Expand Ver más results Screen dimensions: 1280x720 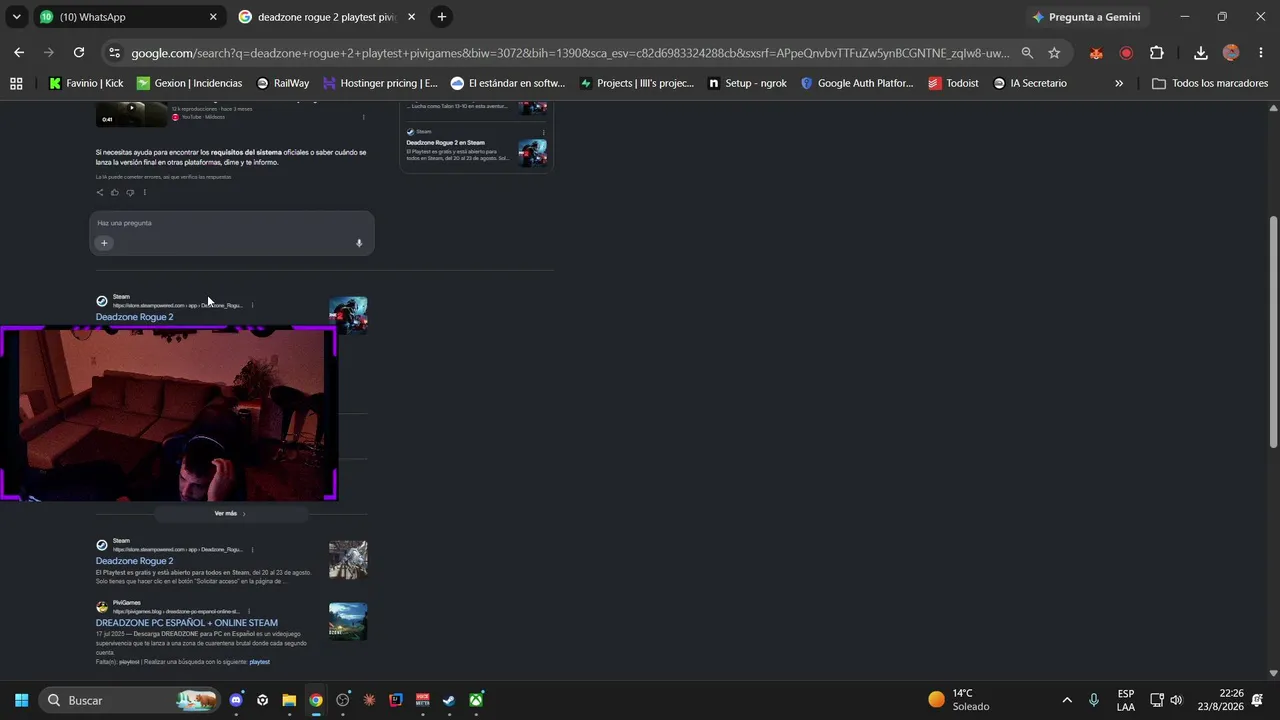tap(230, 514)
